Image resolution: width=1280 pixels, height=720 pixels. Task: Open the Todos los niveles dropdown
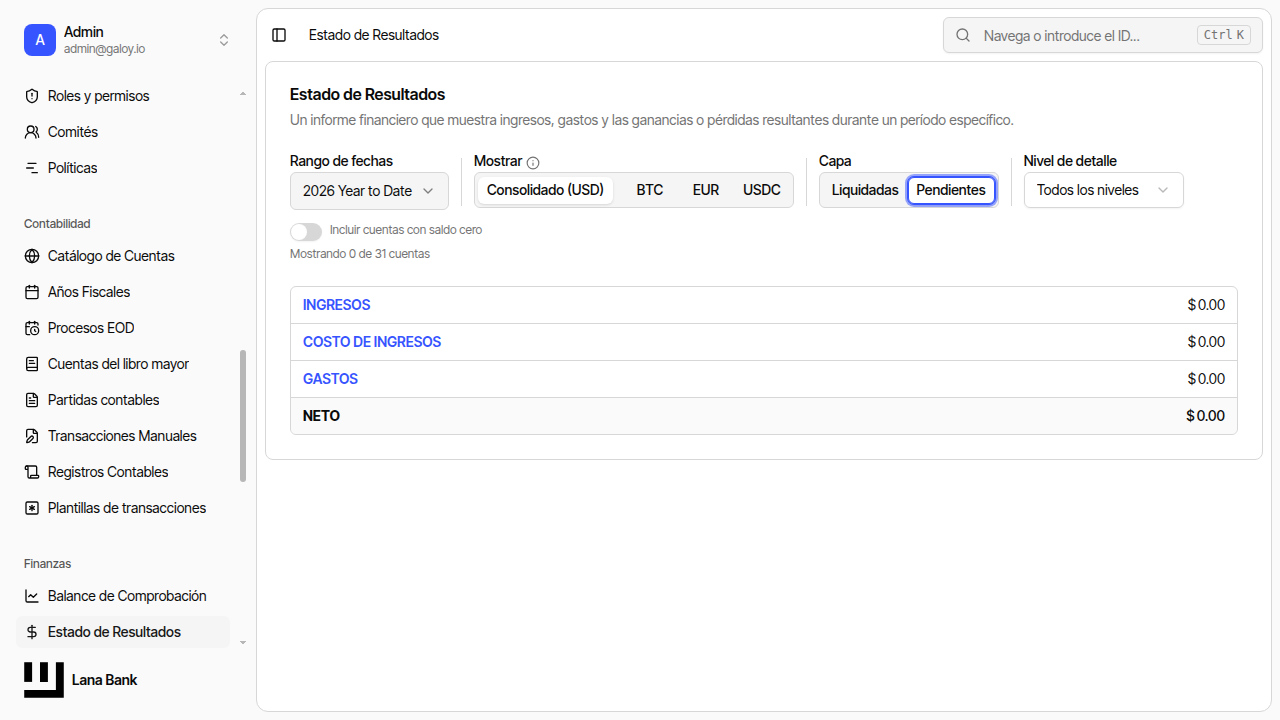pos(1103,190)
